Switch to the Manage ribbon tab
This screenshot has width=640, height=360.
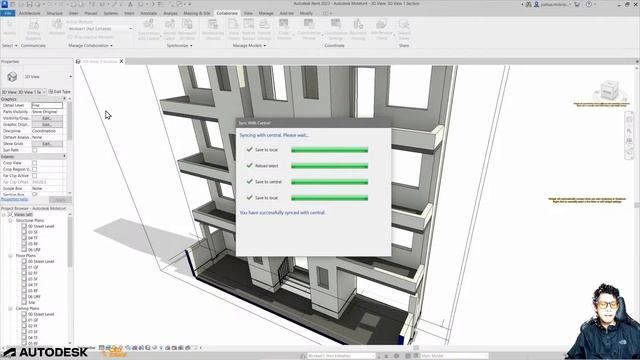(266, 13)
